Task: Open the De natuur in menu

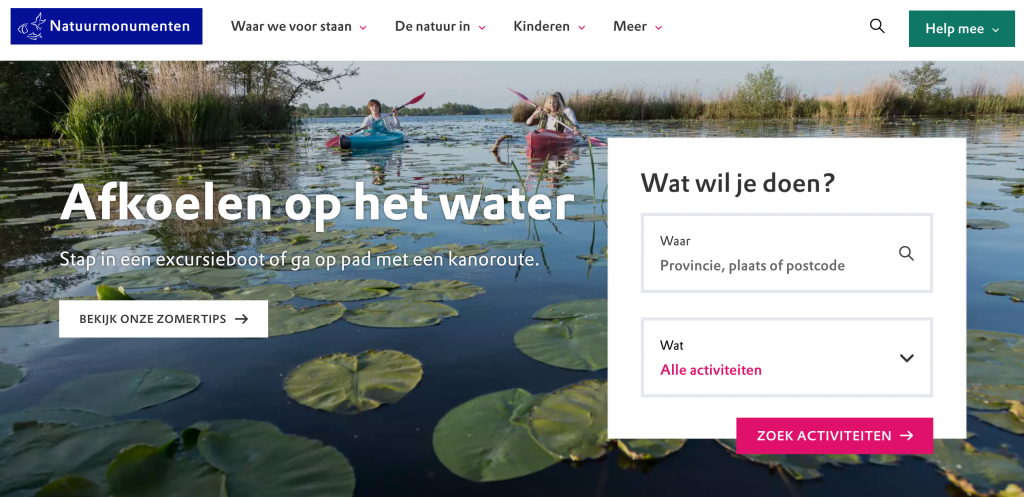Action: (440, 27)
